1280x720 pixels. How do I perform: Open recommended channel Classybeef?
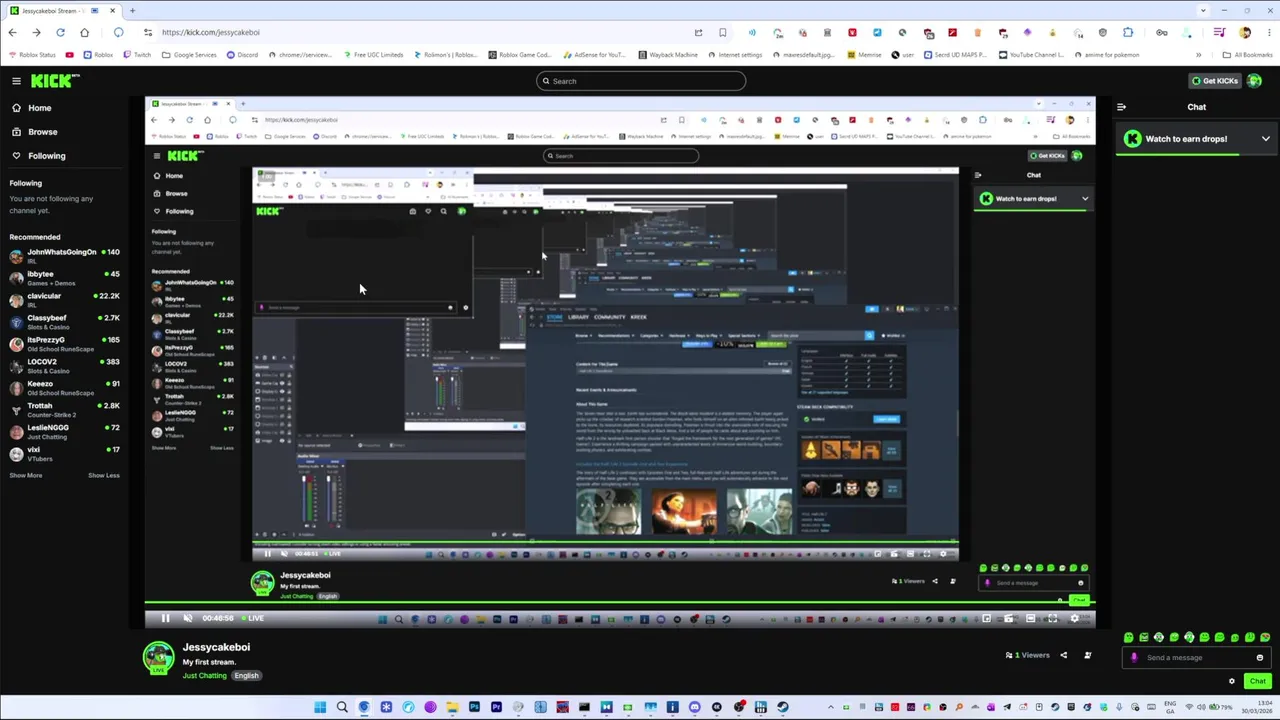pos(64,322)
